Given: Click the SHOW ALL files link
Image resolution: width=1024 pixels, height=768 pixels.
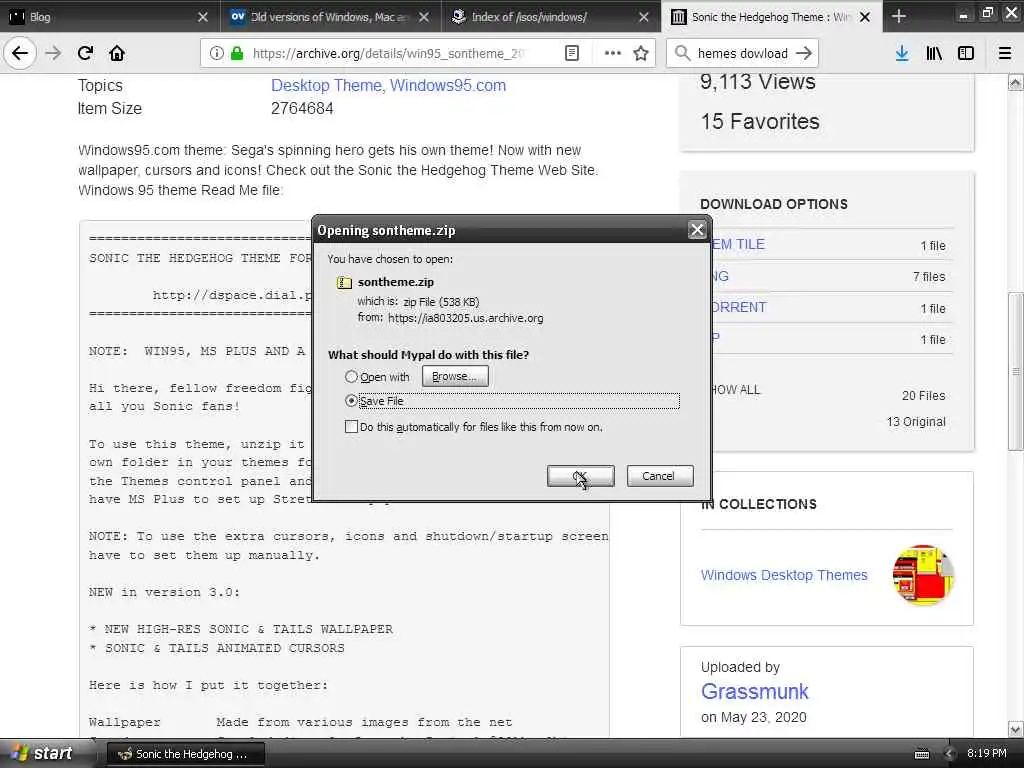Looking at the screenshot, I should point(736,390).
